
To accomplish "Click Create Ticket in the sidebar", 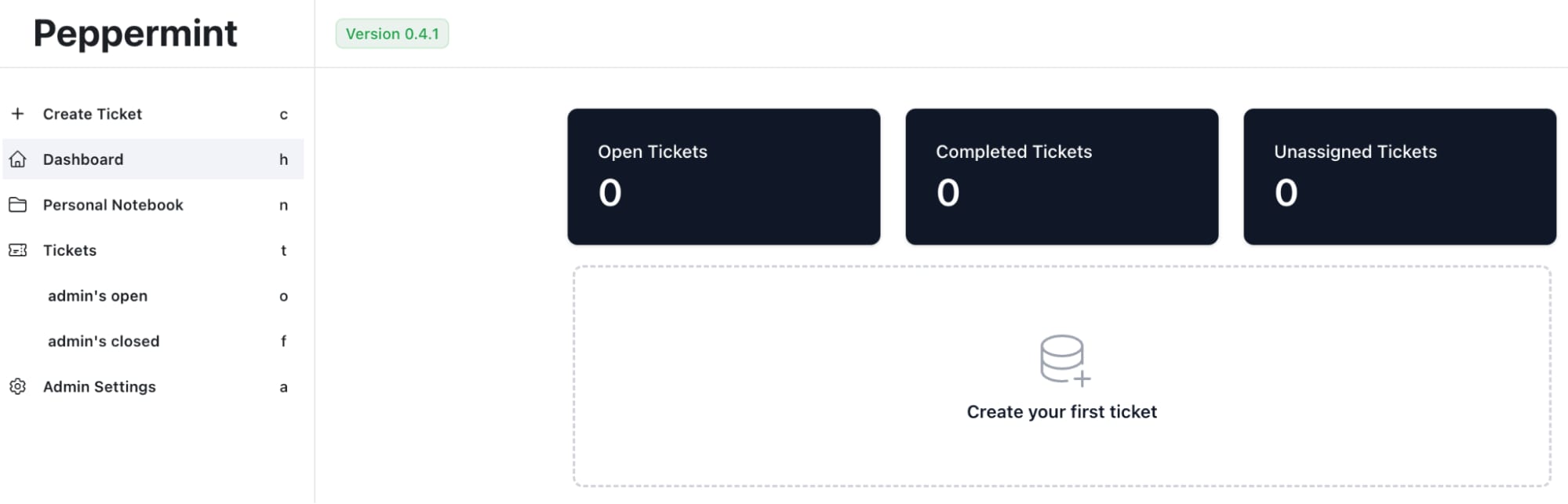I will click(x=93, y=114).
